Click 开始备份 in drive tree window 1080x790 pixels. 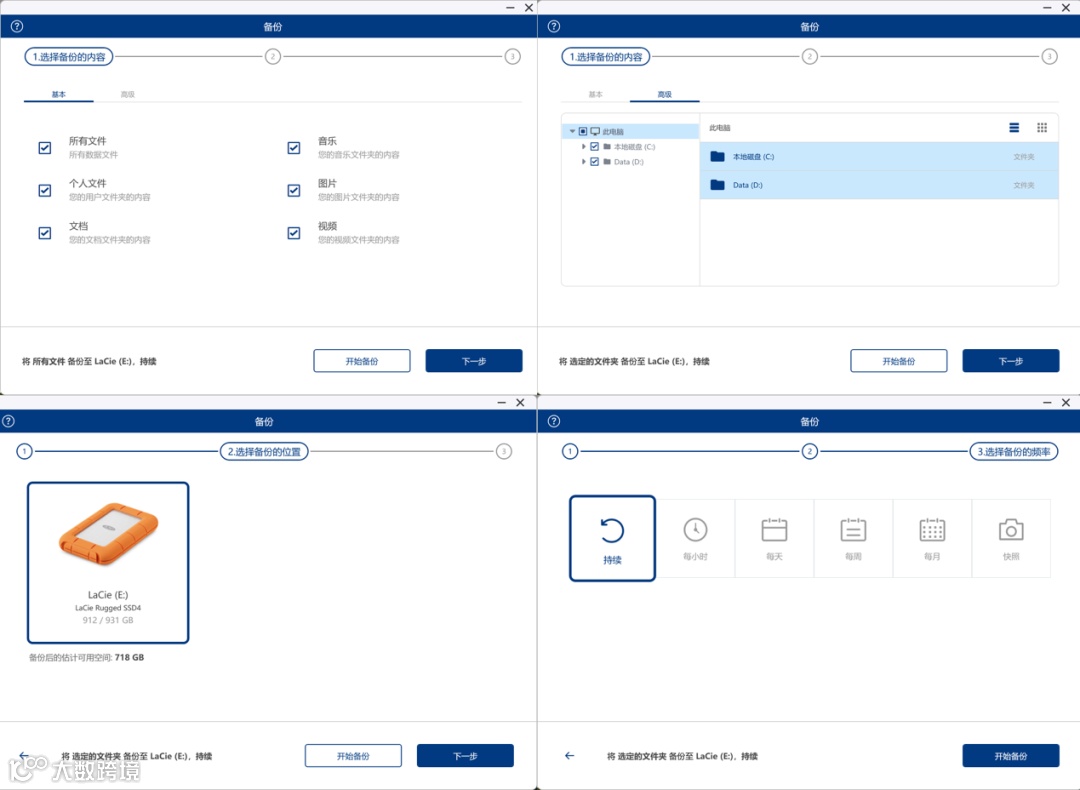[x=899, y=361]
